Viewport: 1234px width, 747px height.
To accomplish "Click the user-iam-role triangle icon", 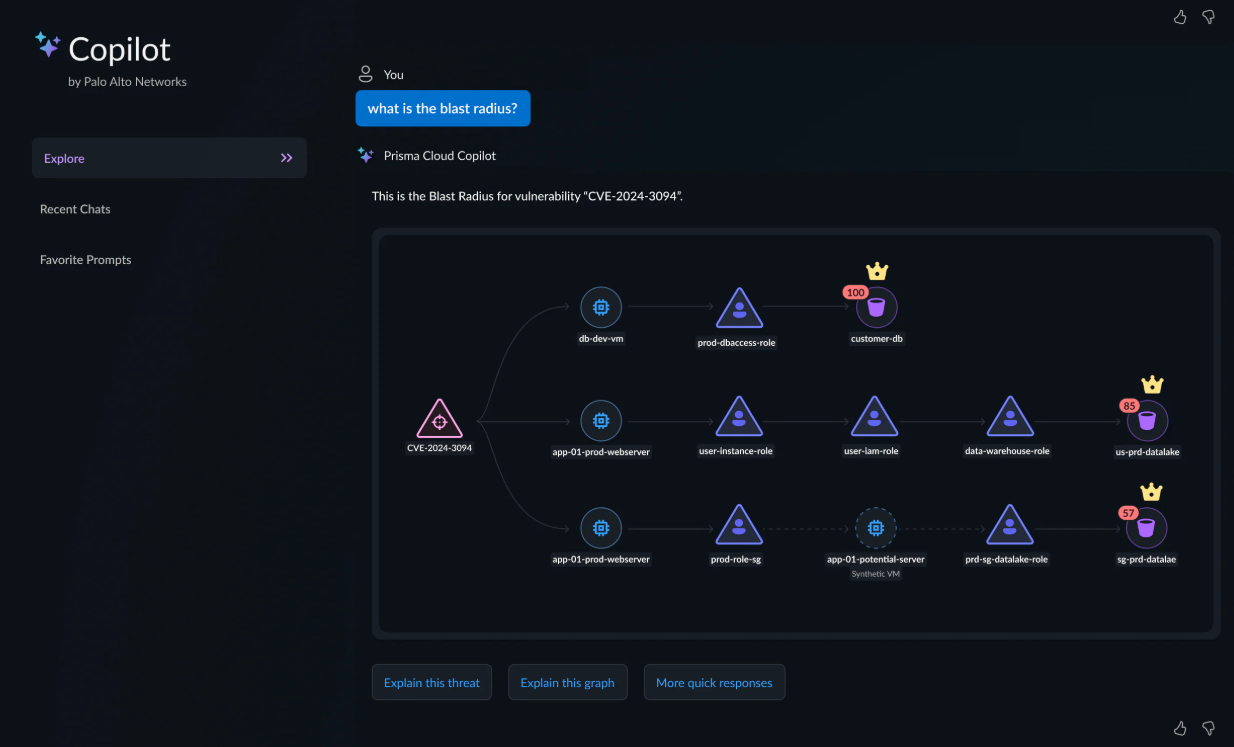I will (875, 418).
